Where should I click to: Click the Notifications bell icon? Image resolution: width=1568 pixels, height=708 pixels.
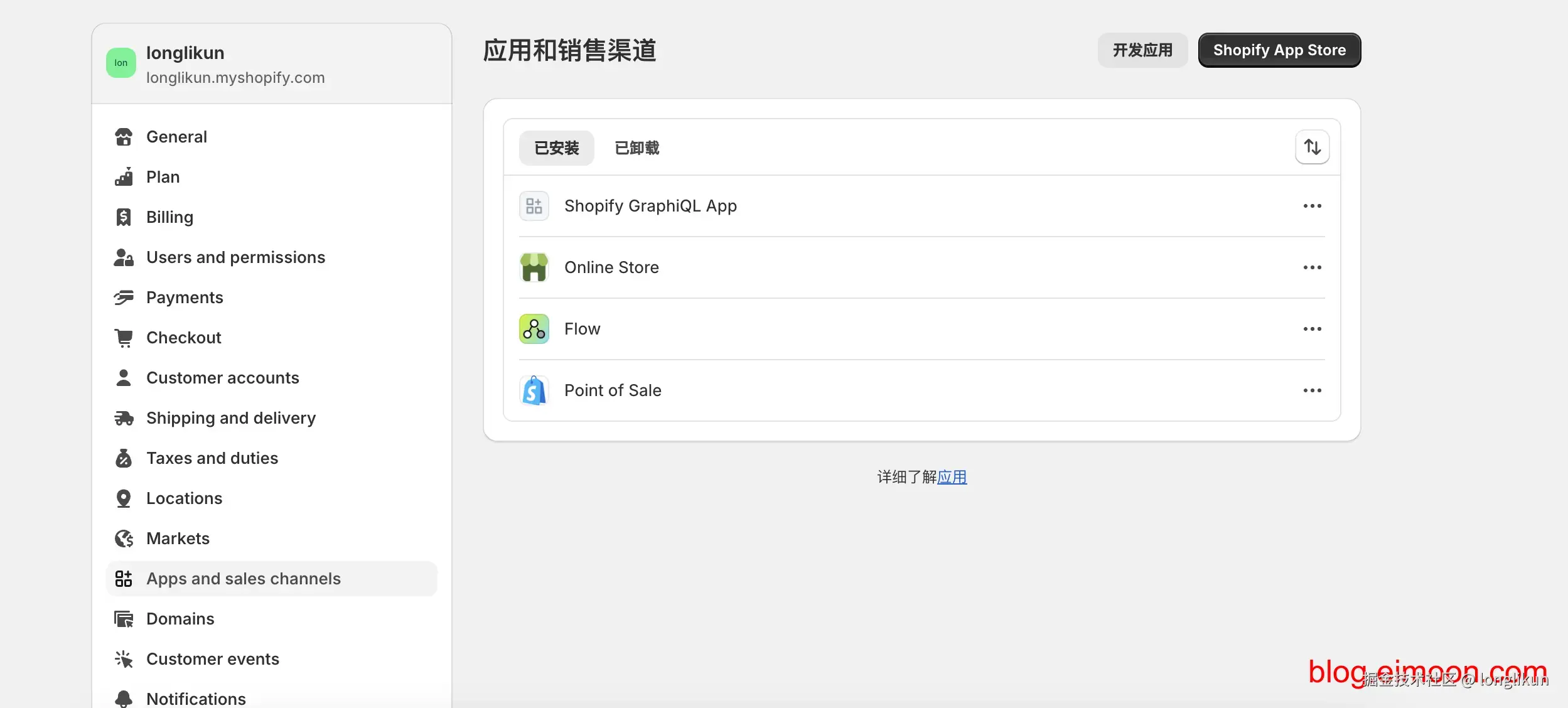(124, 699)
